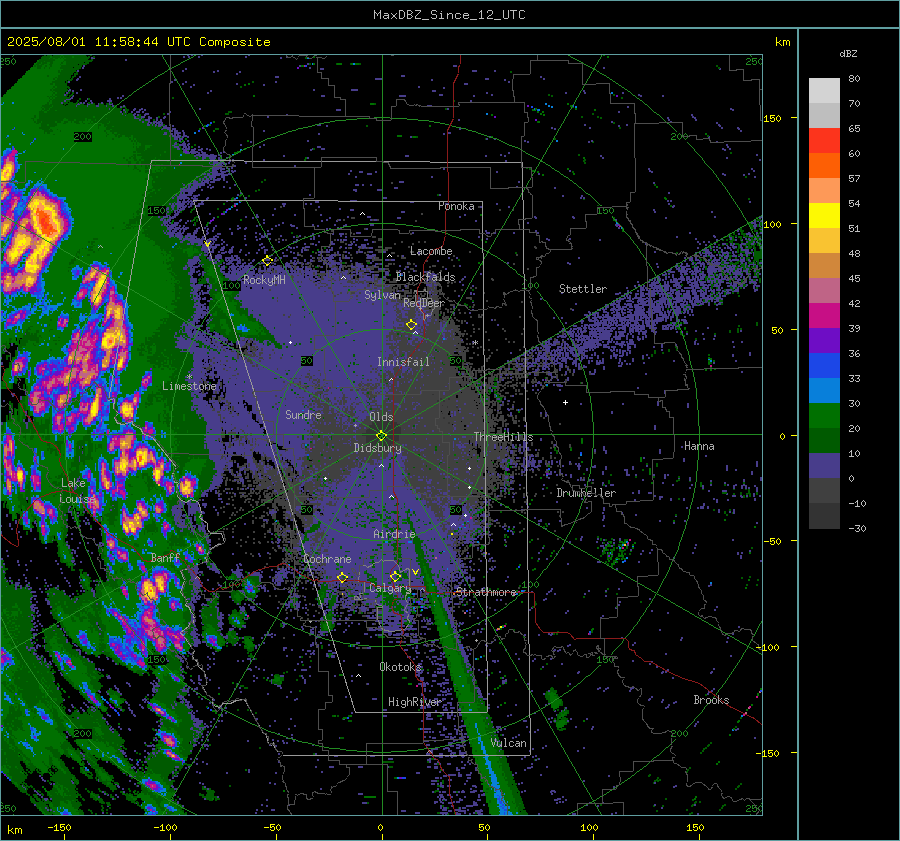This screenshot has height=841, width=900.
Task: Click the Vulcan city label
Action: point(508,743)
